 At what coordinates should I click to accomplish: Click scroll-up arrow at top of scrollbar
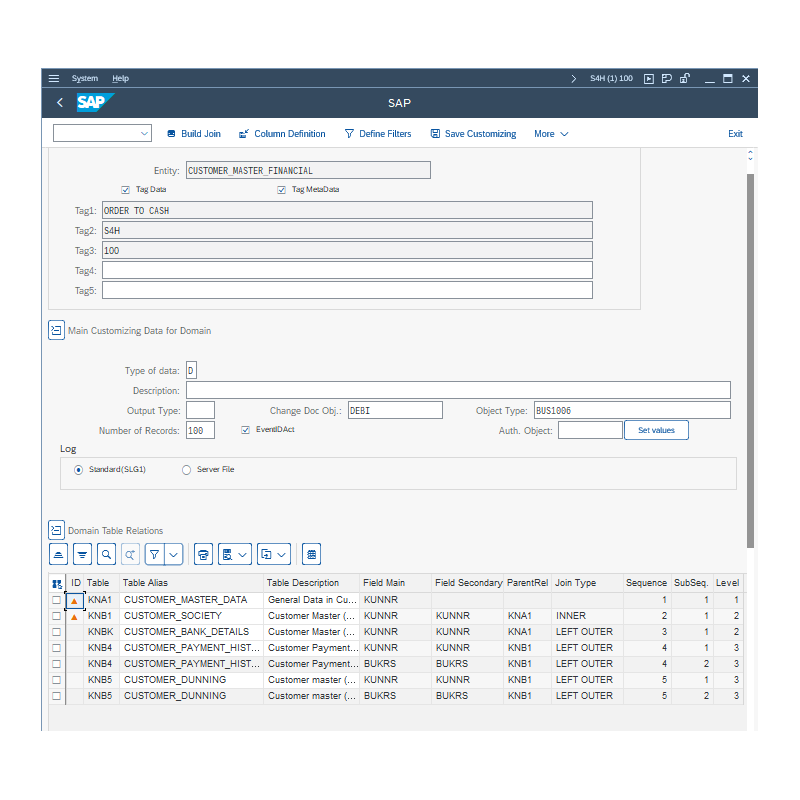point(750,153)
